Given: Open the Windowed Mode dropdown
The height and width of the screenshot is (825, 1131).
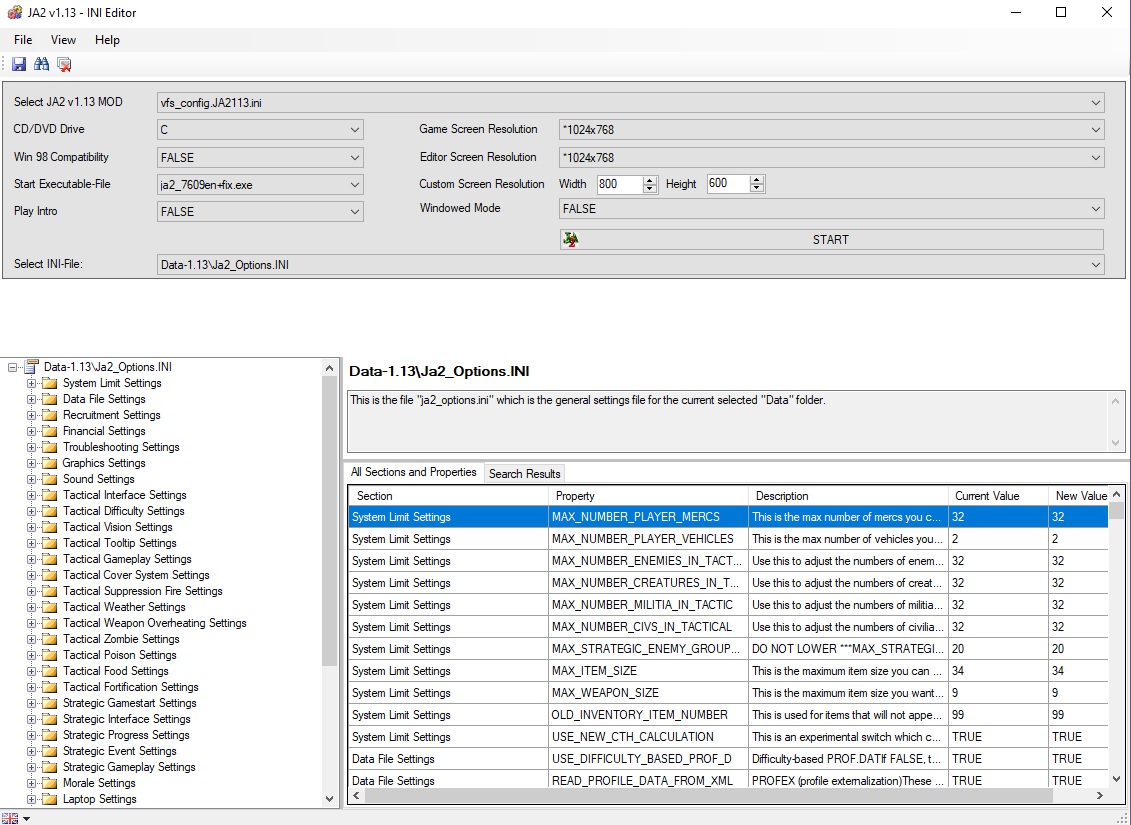Looking at the screenshot, I should tap(832, 208).
